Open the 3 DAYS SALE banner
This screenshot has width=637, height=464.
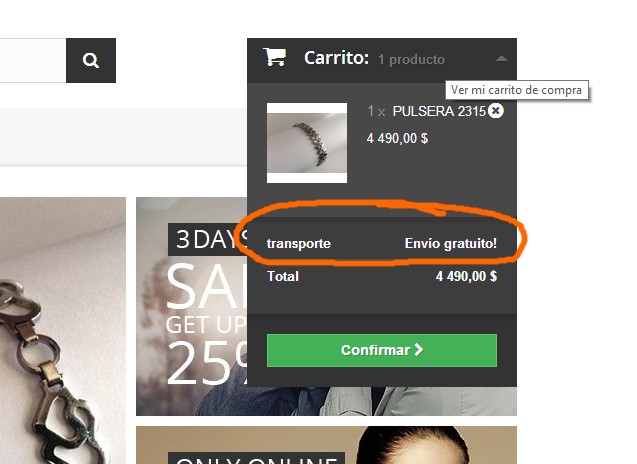191,306
